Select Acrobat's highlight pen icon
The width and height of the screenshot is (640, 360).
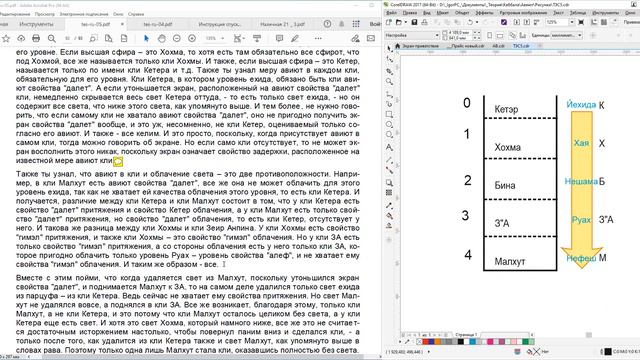click(295, 38)
